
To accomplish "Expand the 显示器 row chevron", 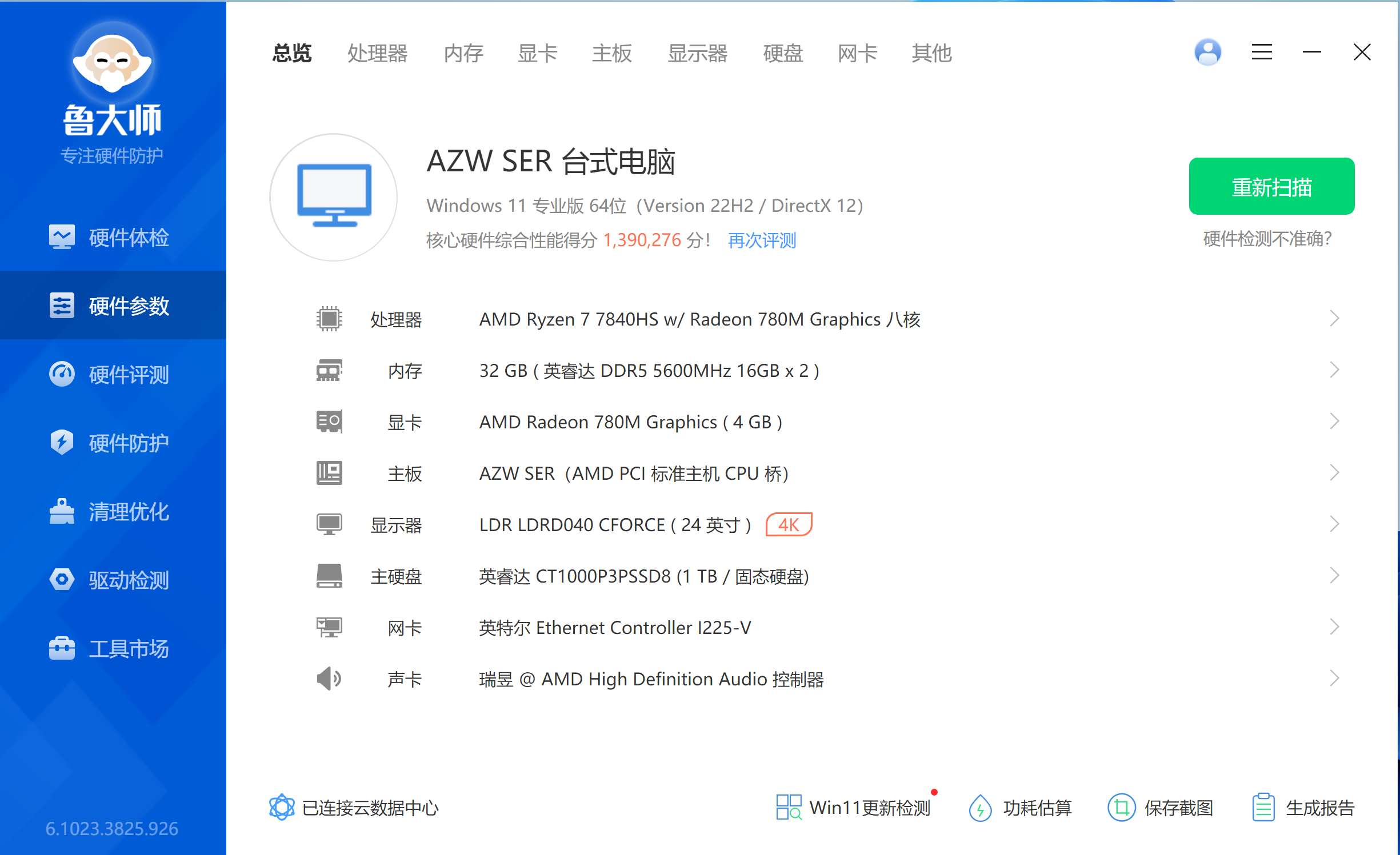I will 1334,524.
